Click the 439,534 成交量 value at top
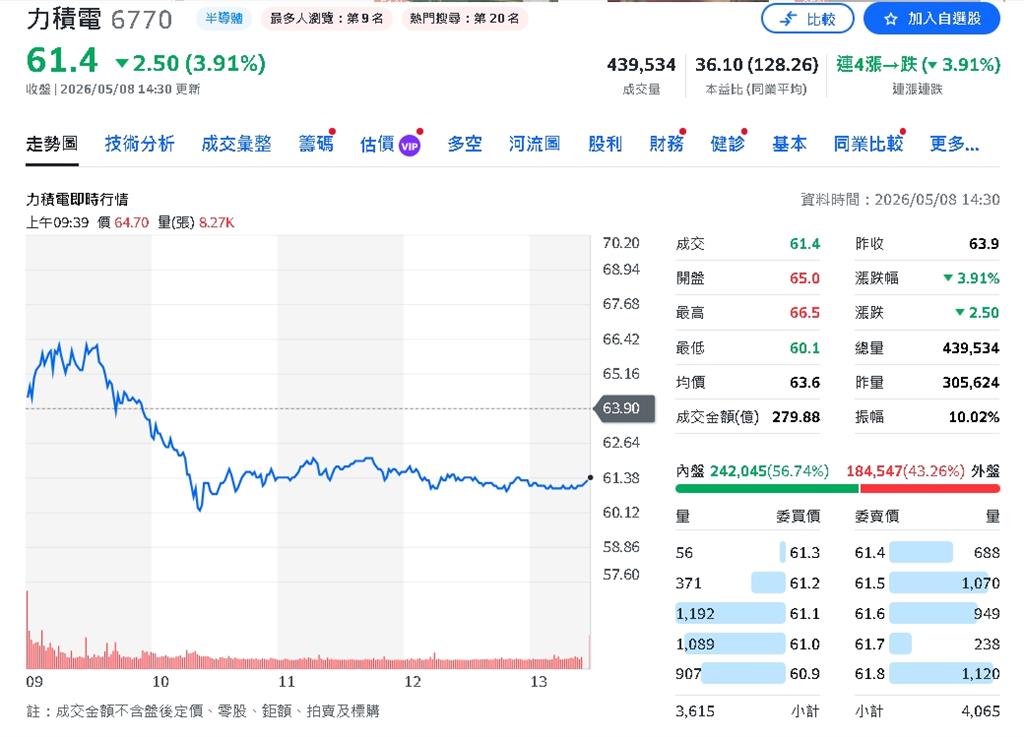1024x737 pixels. [x=641, y=65]
